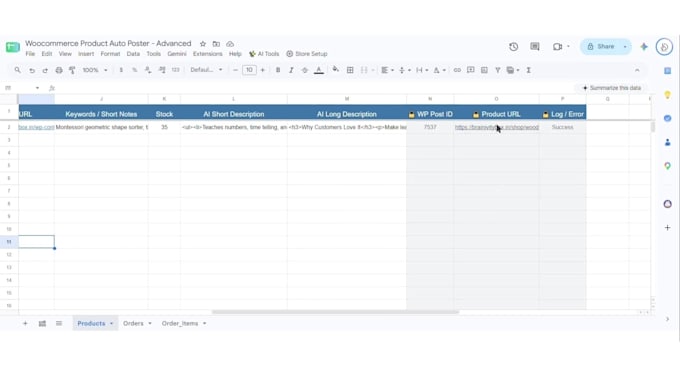
Task: Open the font family dropdown
Action: [206, 70]
